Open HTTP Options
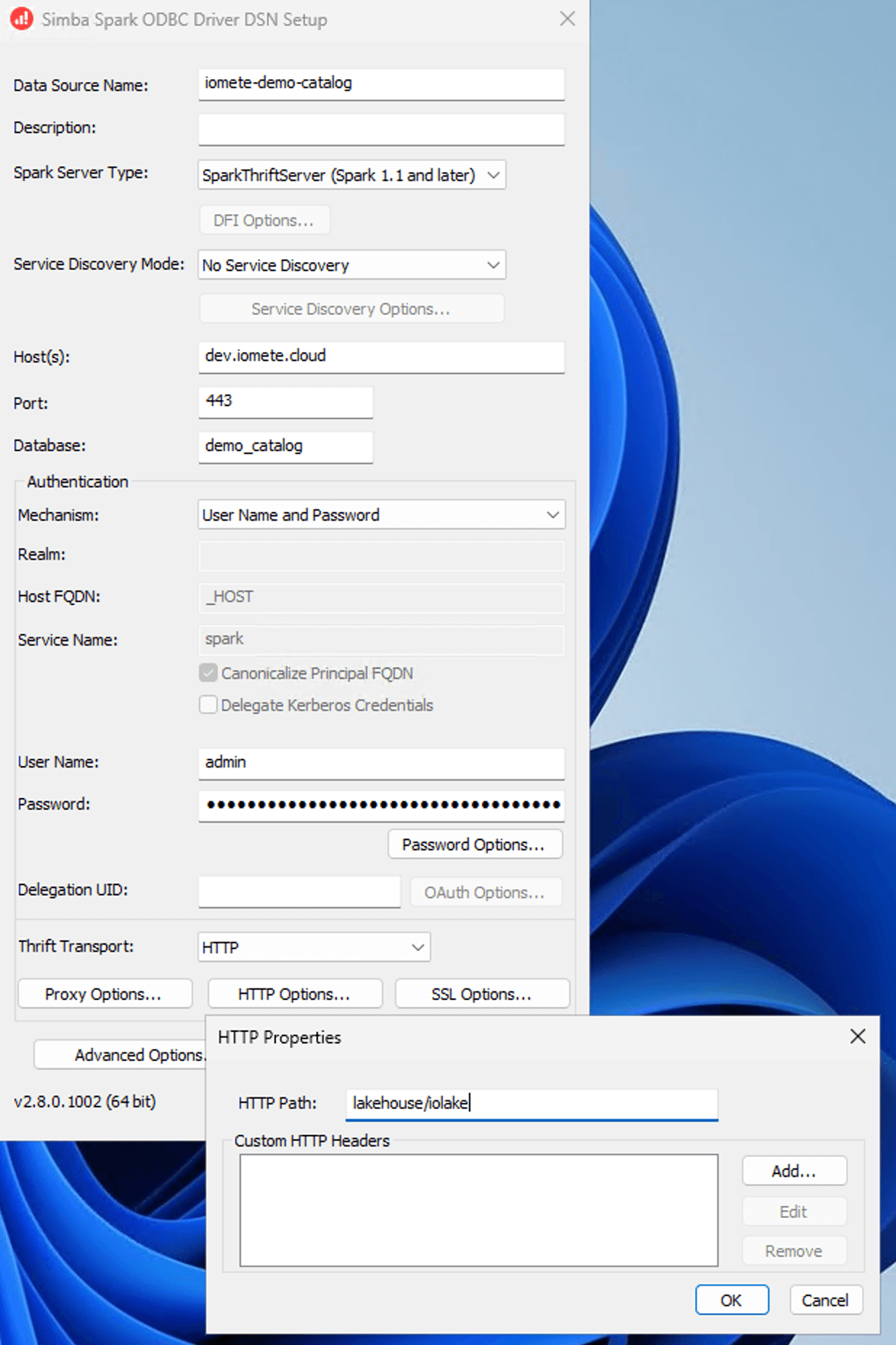Screen dimensions: 896x1345 pyautogui.click(x=295, y=993)
